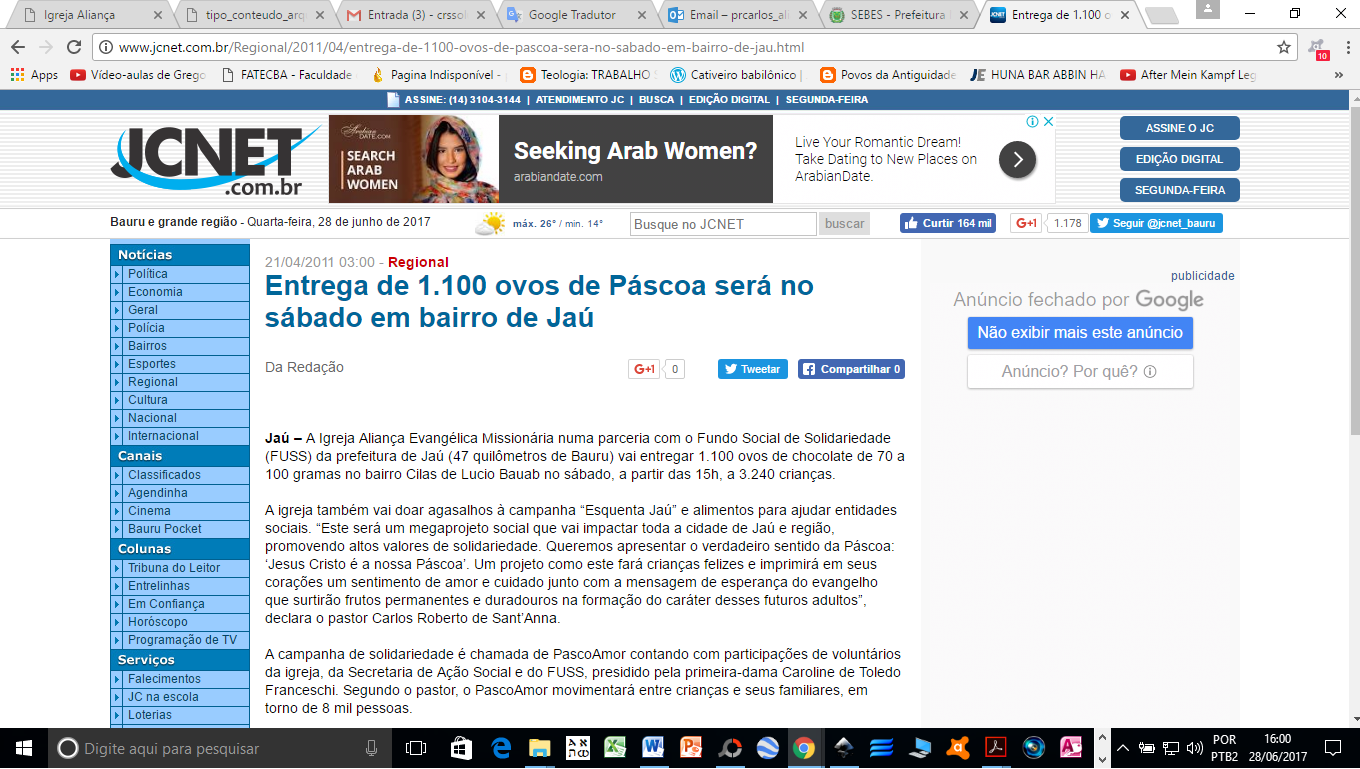Viewport: 1360px width, 769px height.
Task: Bookmark page with the star icon
Action: tap(1284, 47)
